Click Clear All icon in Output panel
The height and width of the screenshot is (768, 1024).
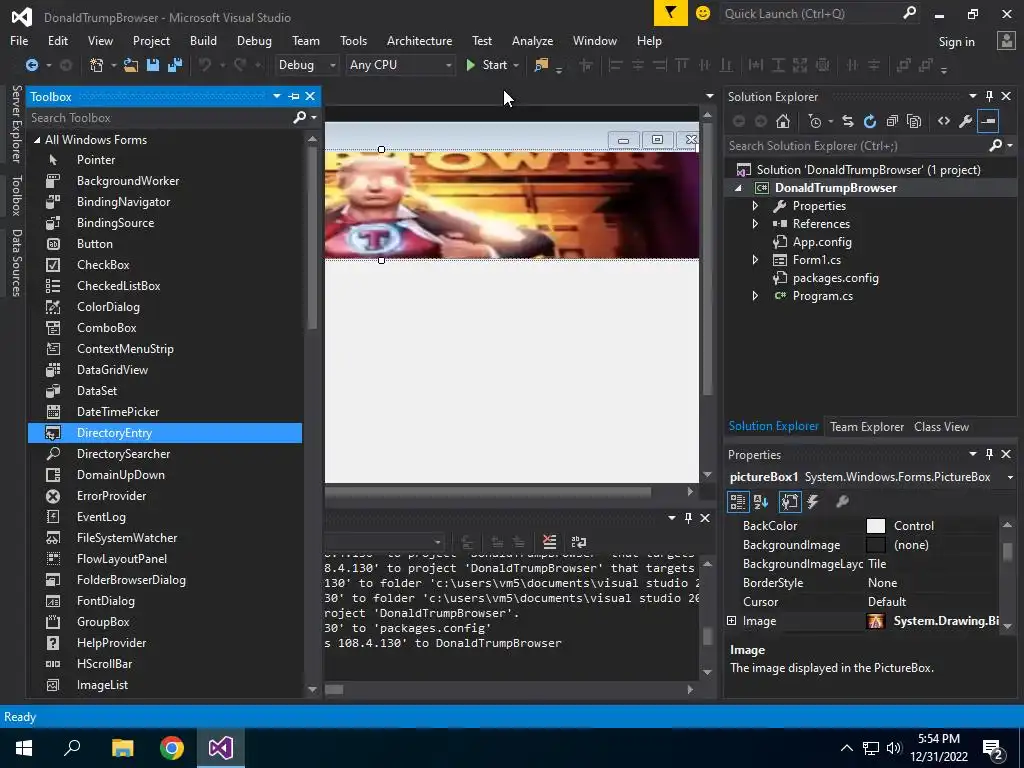[549, 542]
